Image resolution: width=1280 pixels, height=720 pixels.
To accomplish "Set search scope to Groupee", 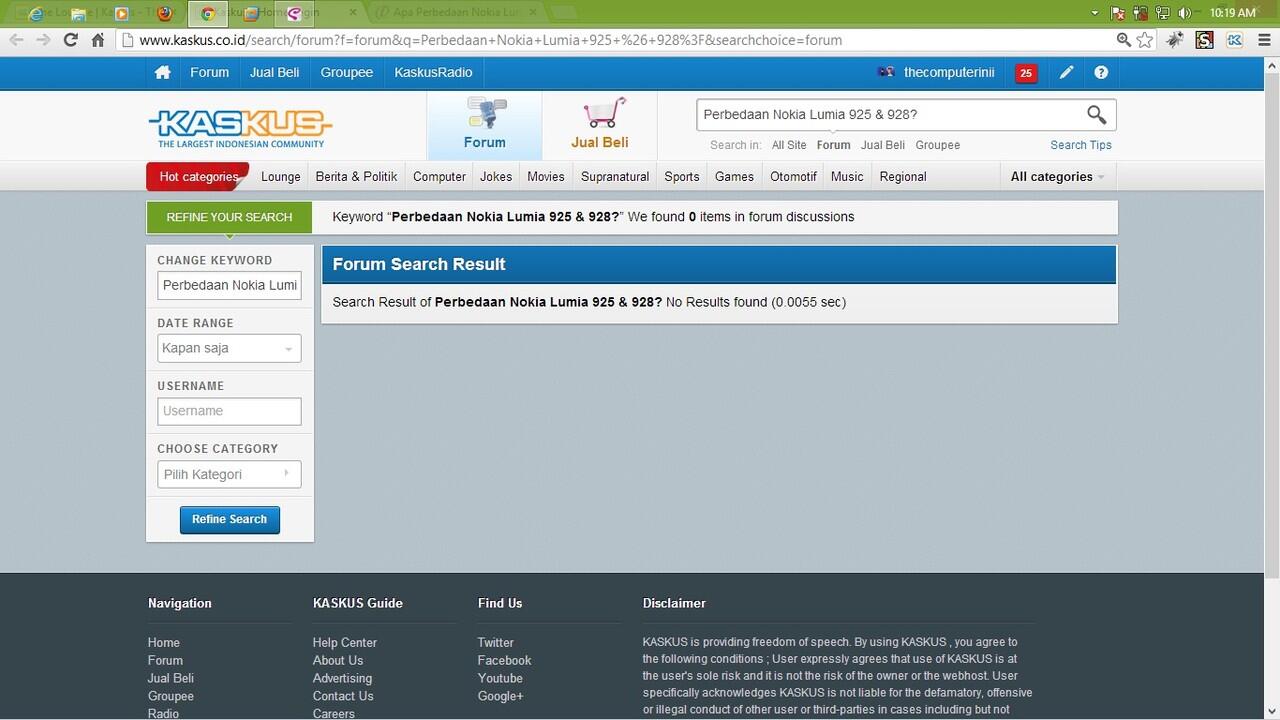I will pos(938,145).
